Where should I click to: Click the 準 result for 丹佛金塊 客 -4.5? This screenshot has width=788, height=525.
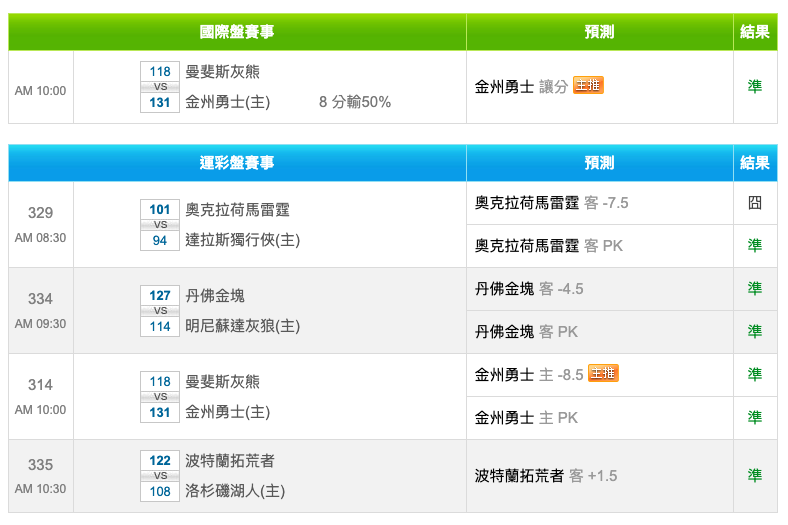click(x=755, y=289)
